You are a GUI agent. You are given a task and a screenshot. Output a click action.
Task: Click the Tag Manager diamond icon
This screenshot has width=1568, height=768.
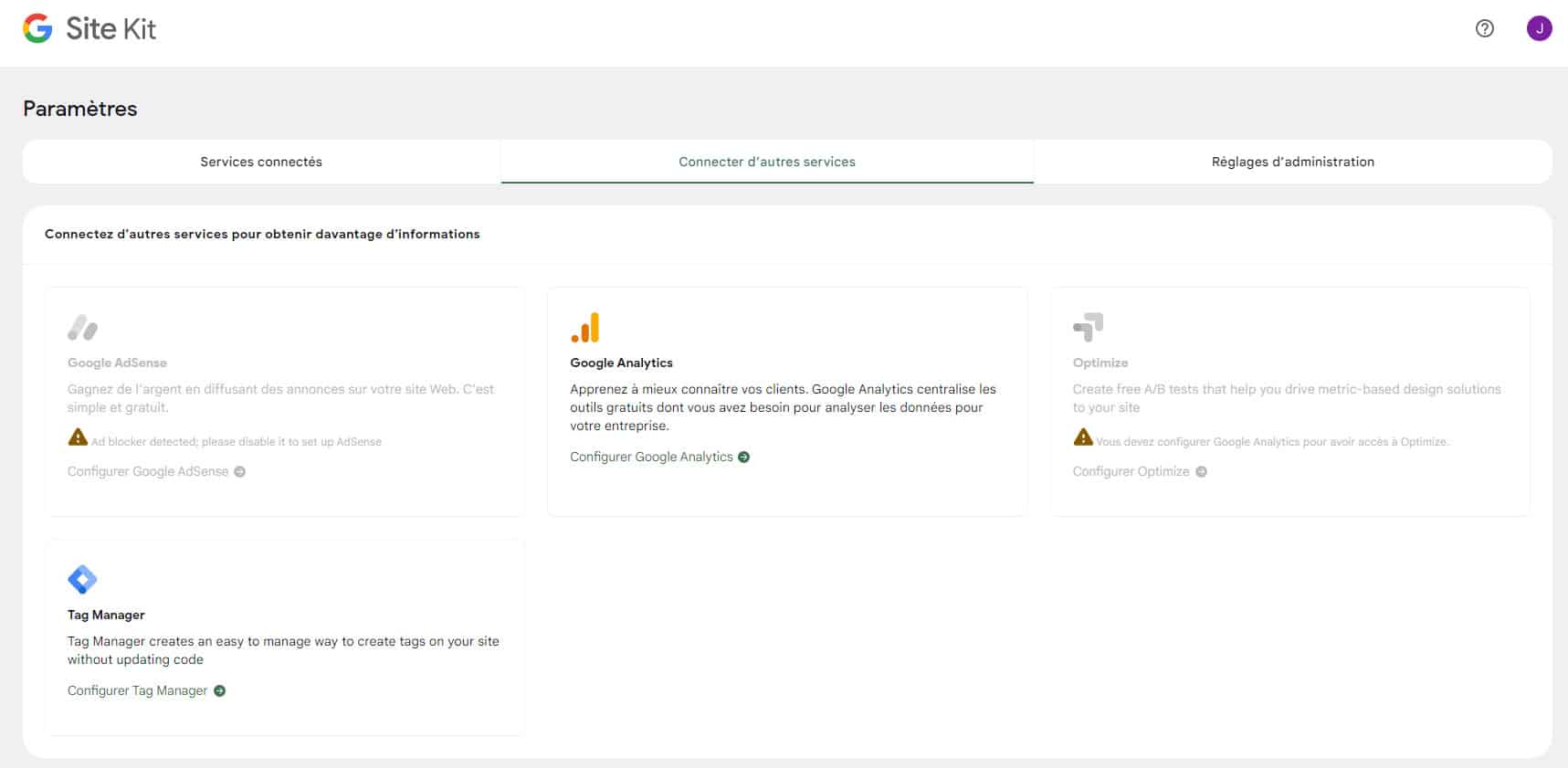pos(82,579)
